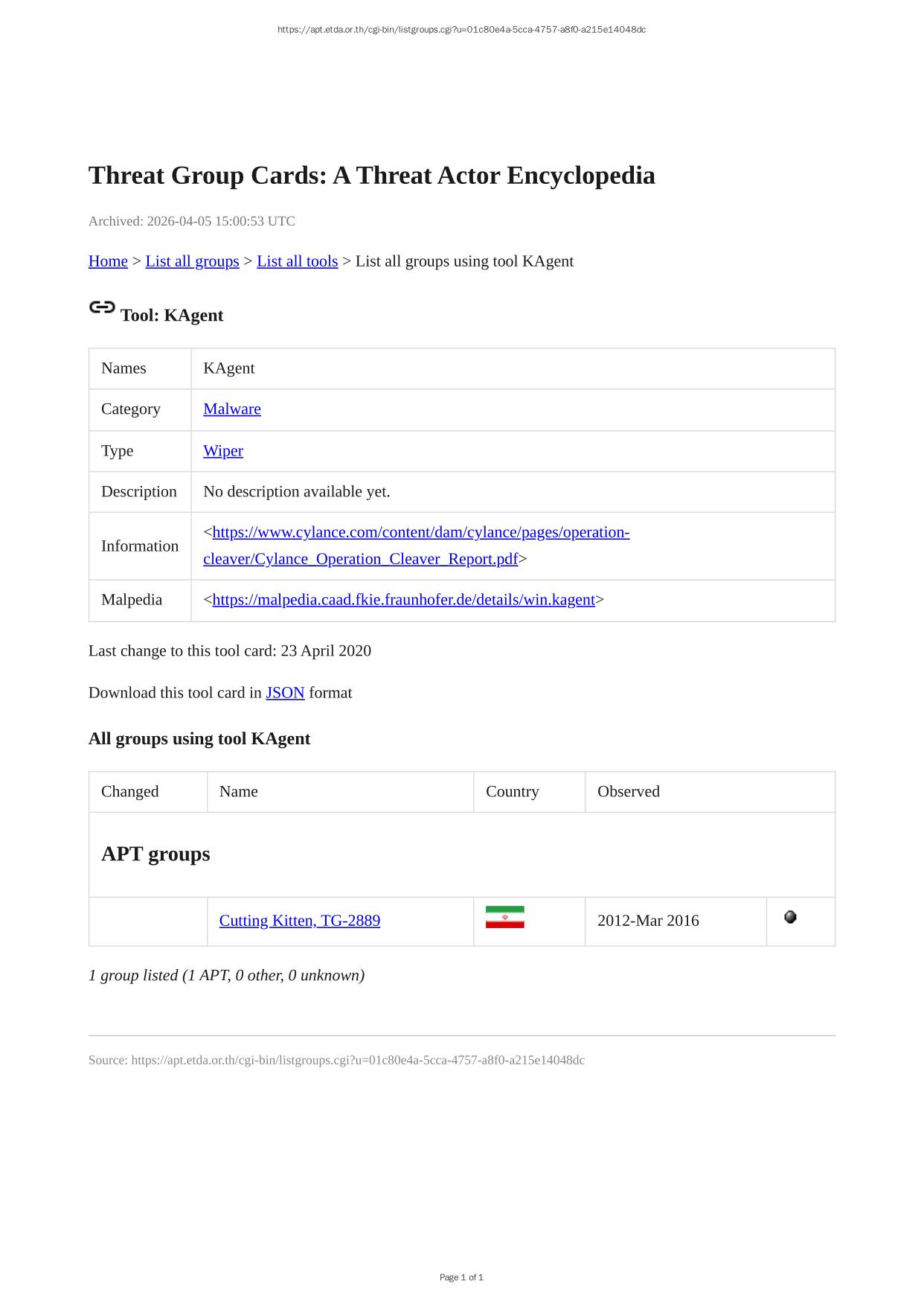Download the tool card JSON
Image resolution: width=924 pixels, height=1307 pixels.
tap(285, 693)
